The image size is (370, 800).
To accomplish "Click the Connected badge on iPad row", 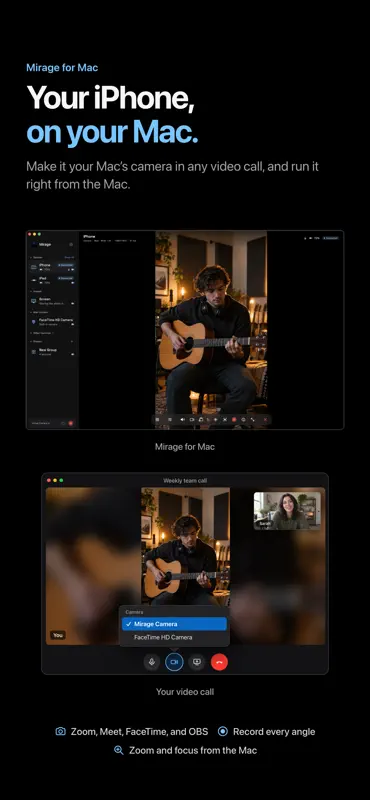I will [65, 278].
